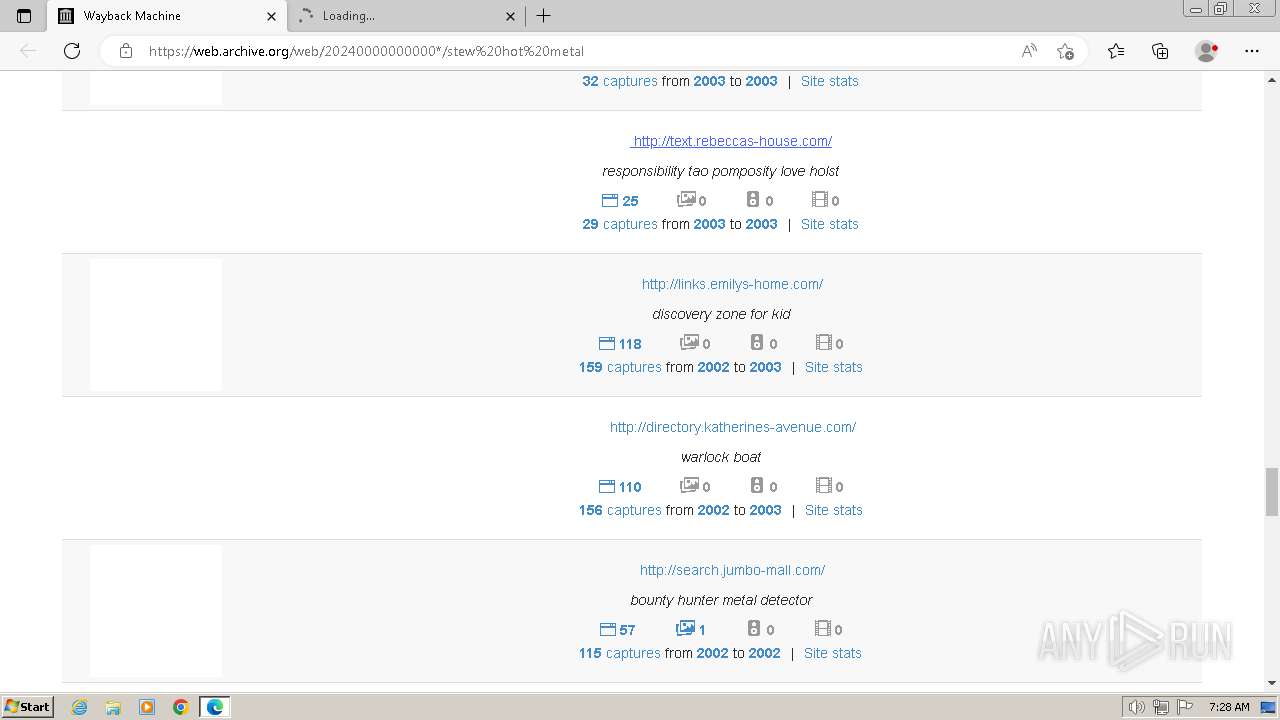1280x720 pixels.
Task: Open 32 captures link in the partly visible first result
Action: pyautogui.click(x=620, y=81)
